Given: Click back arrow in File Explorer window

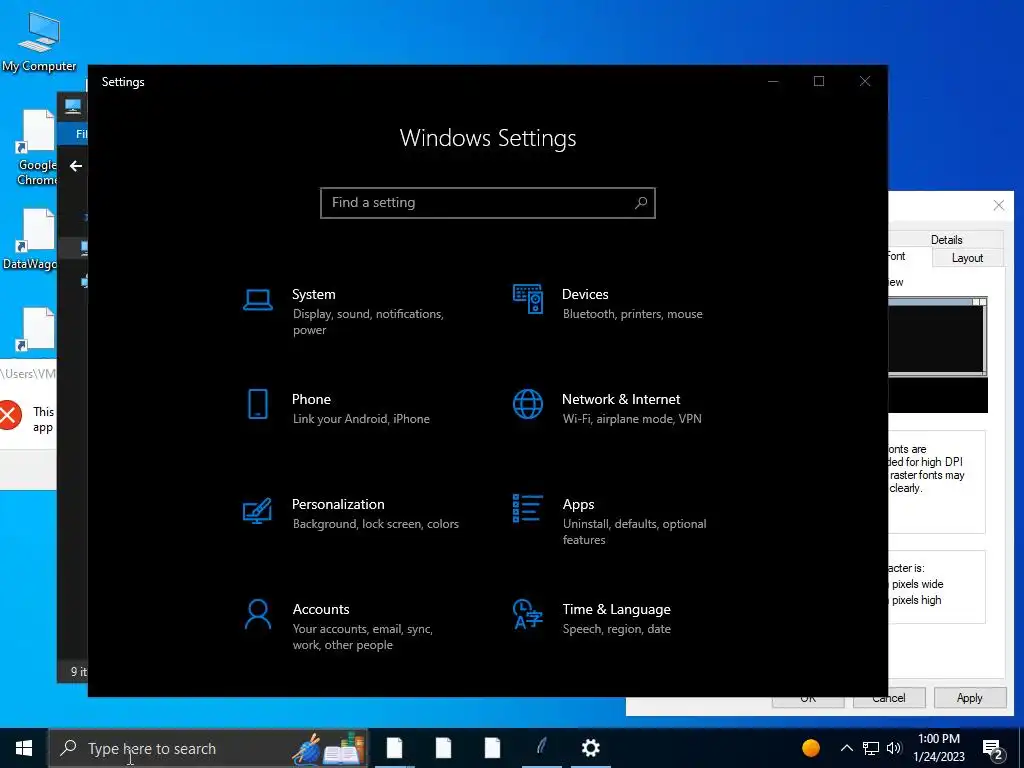Looking at the screenshot, I should coord(76,166).
